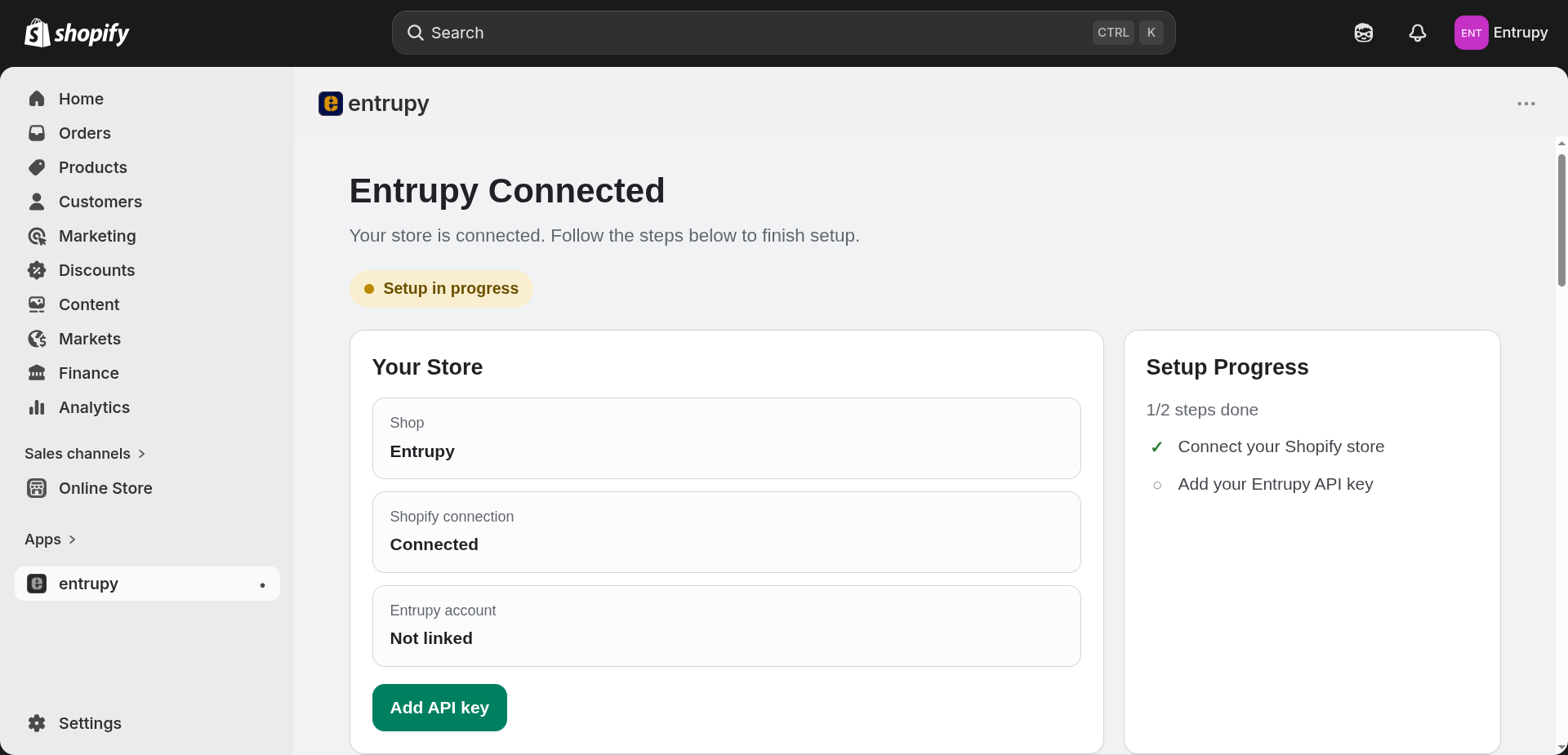This screenshot has height=755, width=1568.
Task: Click the scrollbar down arrow
Action: coord(1561,748)
